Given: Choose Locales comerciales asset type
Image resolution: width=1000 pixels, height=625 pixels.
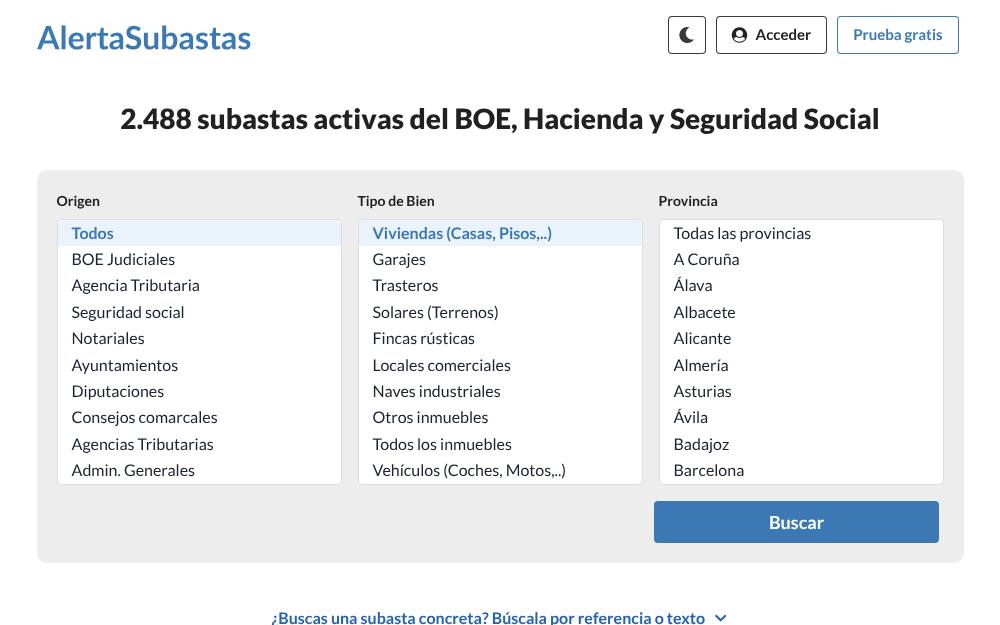Looking at the screenshot, I should point(500,365).
